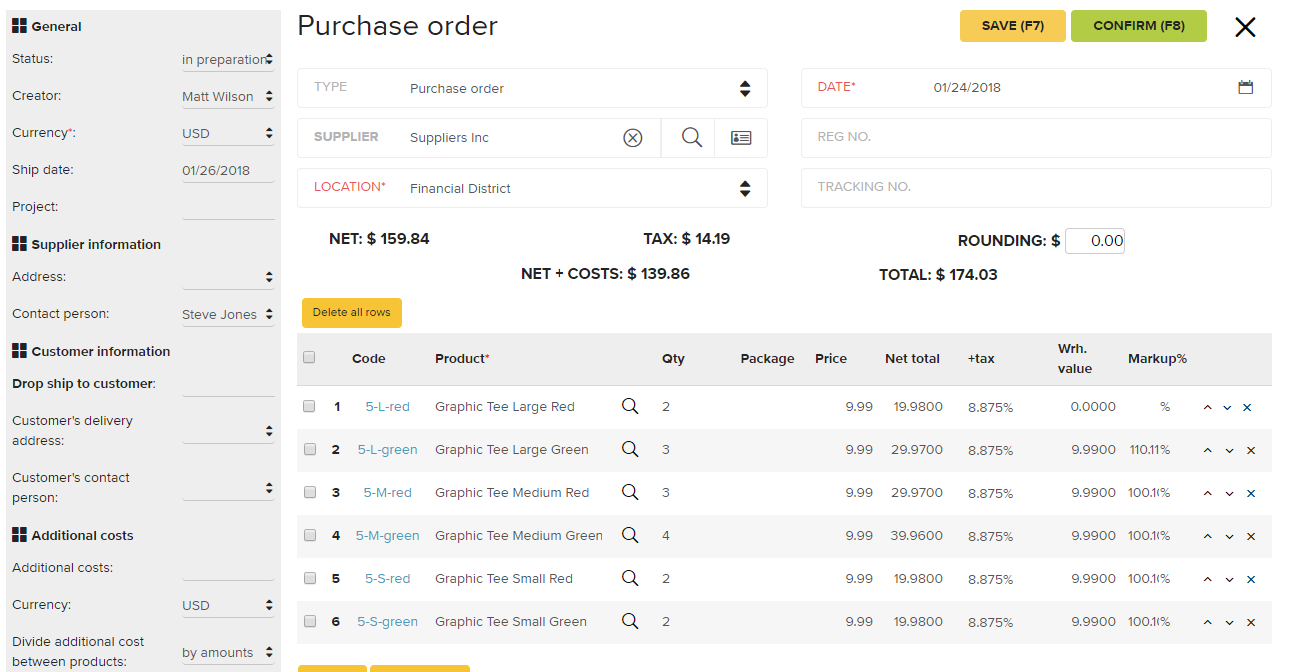Delete the 5-S-red row
The image size is (1292, 672).
point(1251,580)
